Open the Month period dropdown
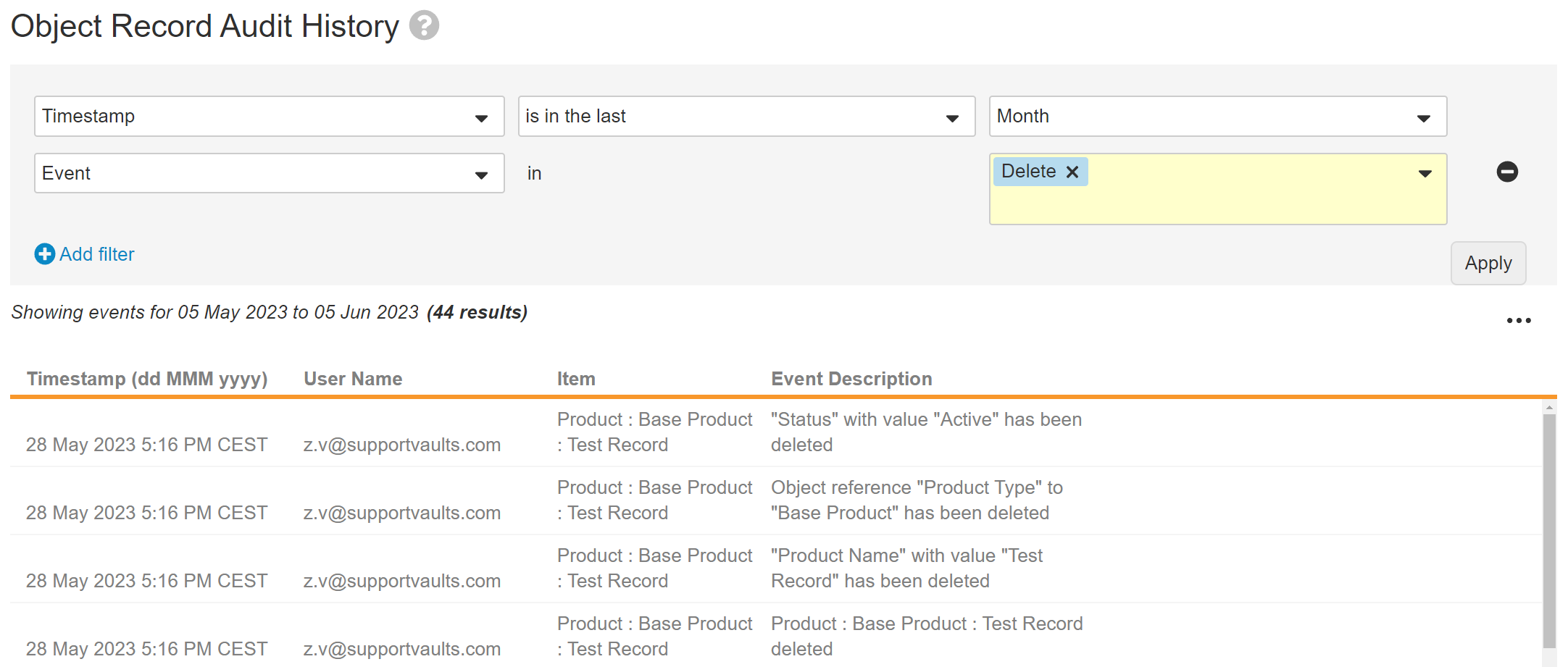Screen dimensions: 1568x667 pos(1423,116)
